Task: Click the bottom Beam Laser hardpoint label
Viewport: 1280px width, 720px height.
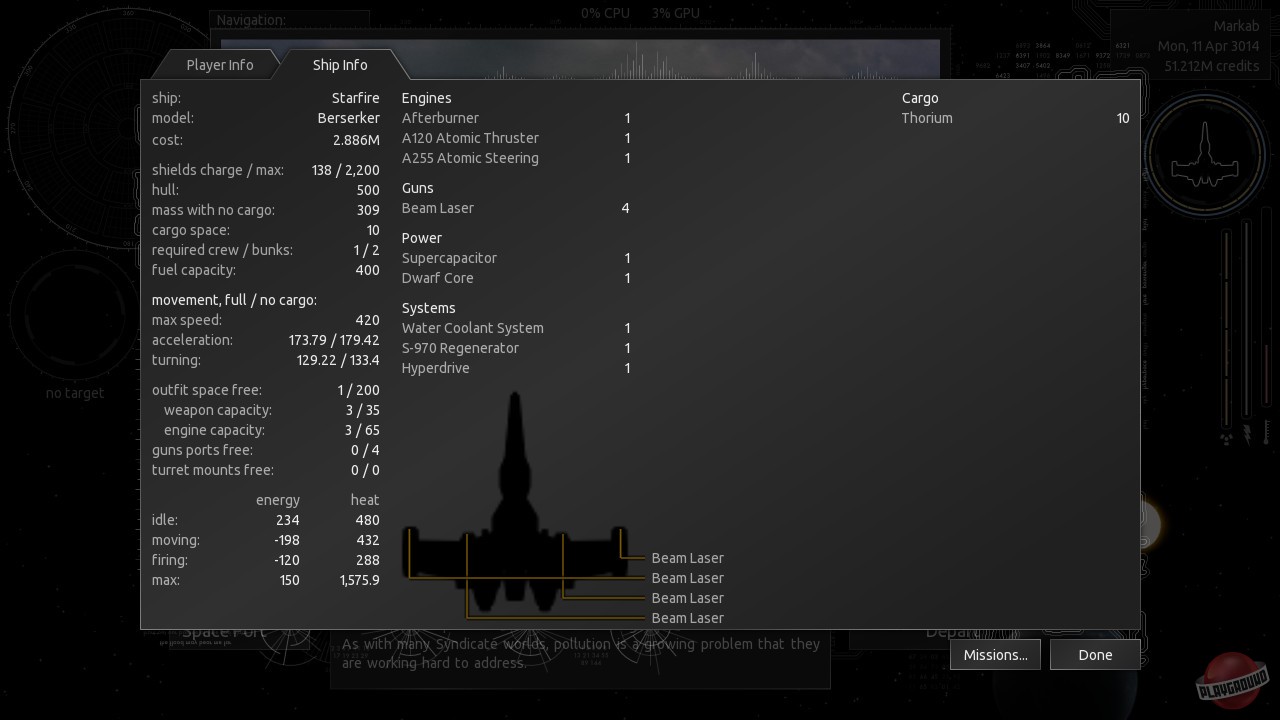Action: [x=687, y=618]
